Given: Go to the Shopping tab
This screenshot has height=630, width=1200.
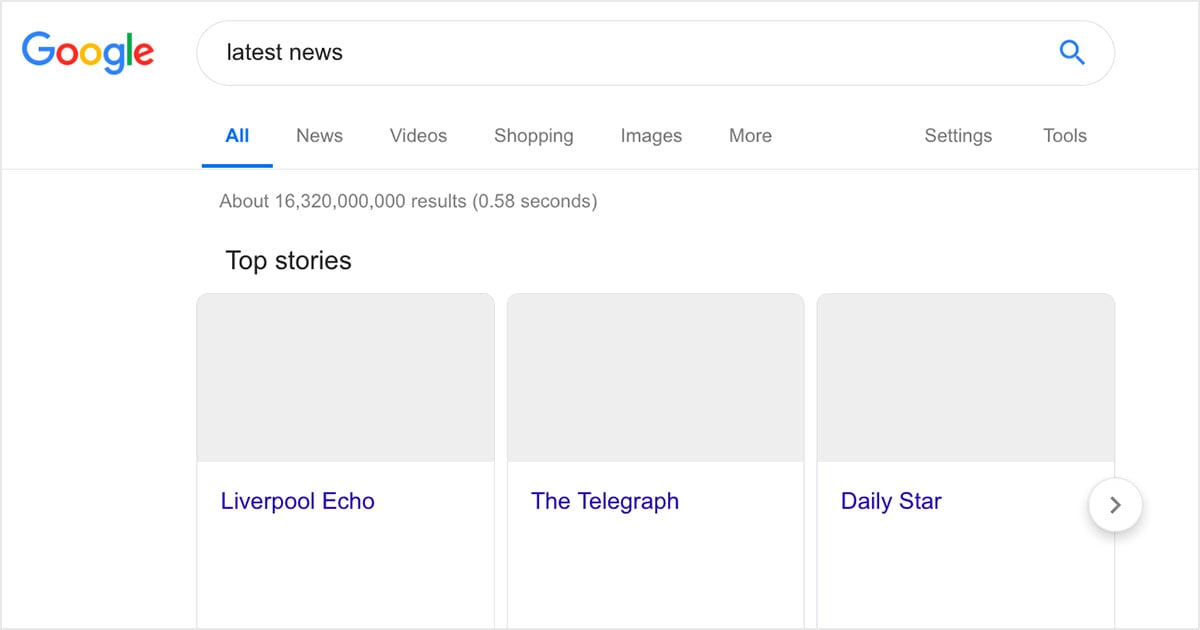Looking at the screenshot, I should click(533, 136).
